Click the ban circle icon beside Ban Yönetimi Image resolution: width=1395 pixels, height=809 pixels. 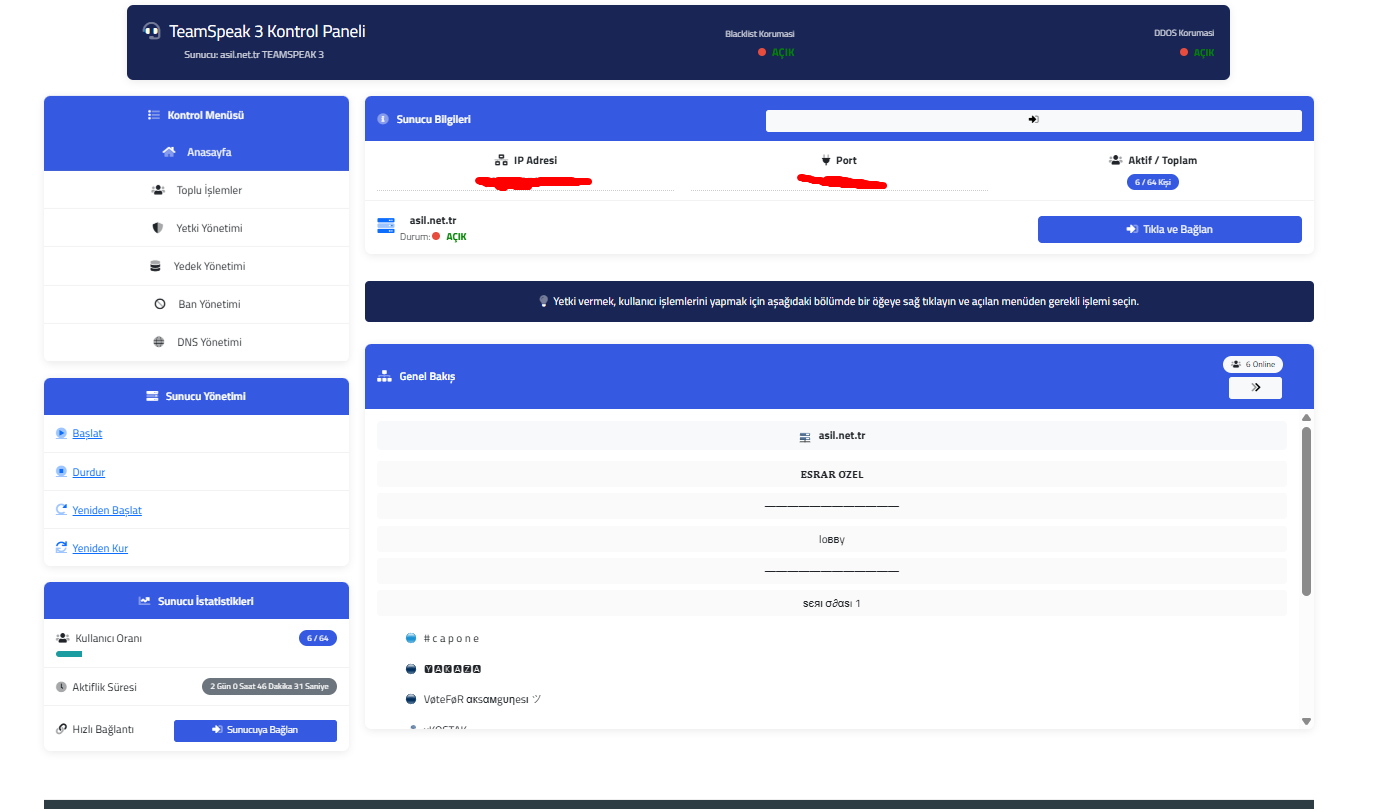pyautogui.click(x=160, y=304)
